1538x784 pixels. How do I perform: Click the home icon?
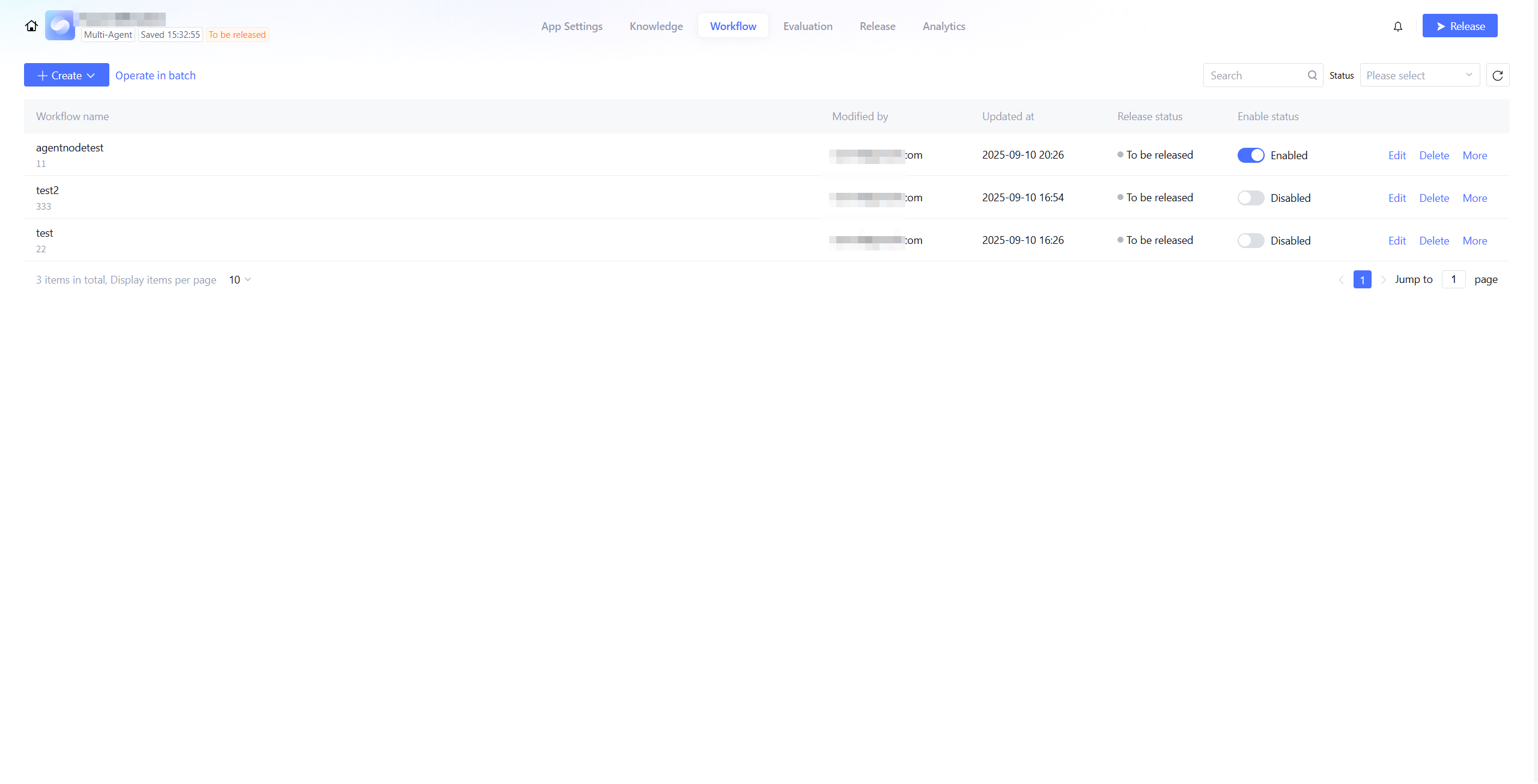31,26
